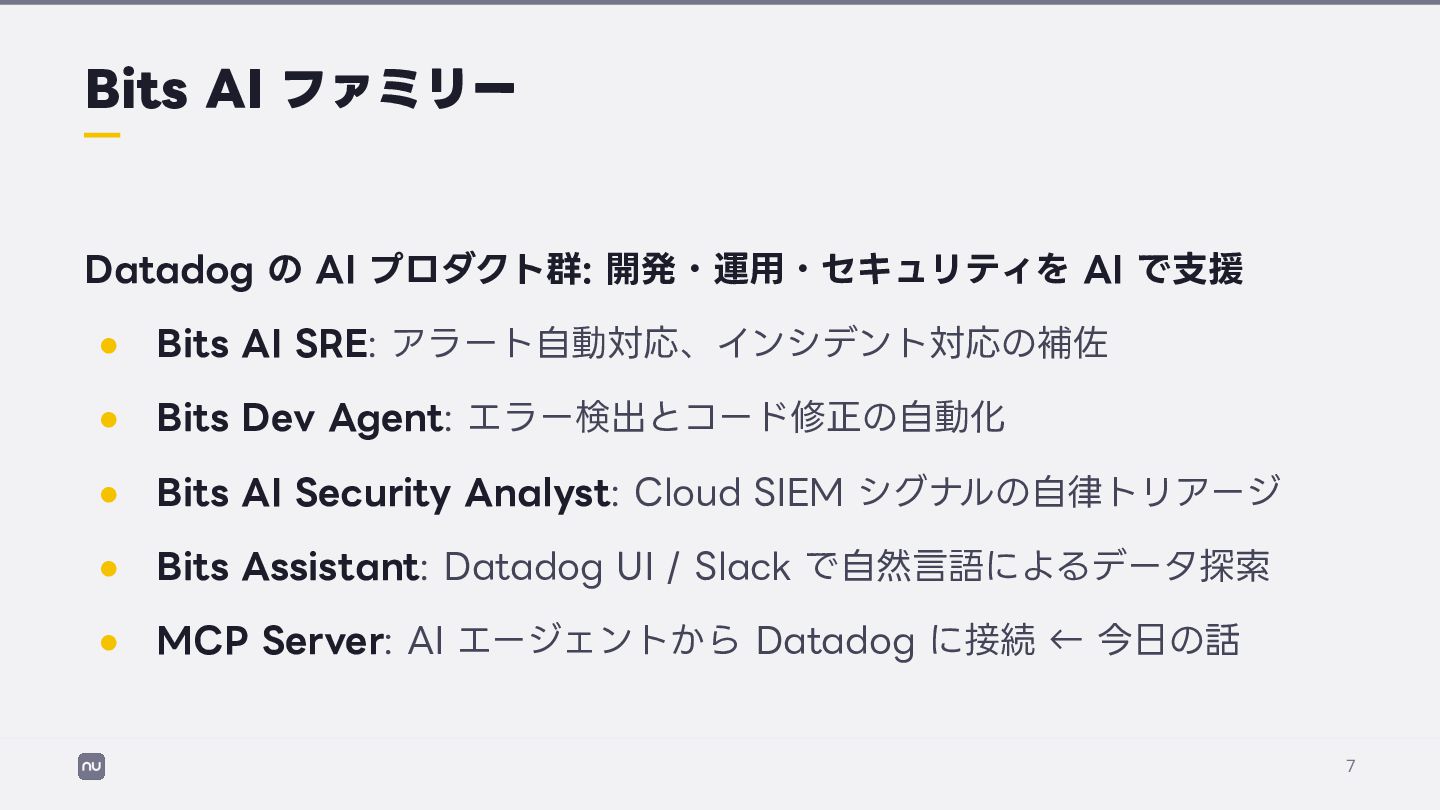This screenshot has height=810, width=1440.
Task: Click the bullet beside Bits AI Security Analyst
Action: [109, 494]
